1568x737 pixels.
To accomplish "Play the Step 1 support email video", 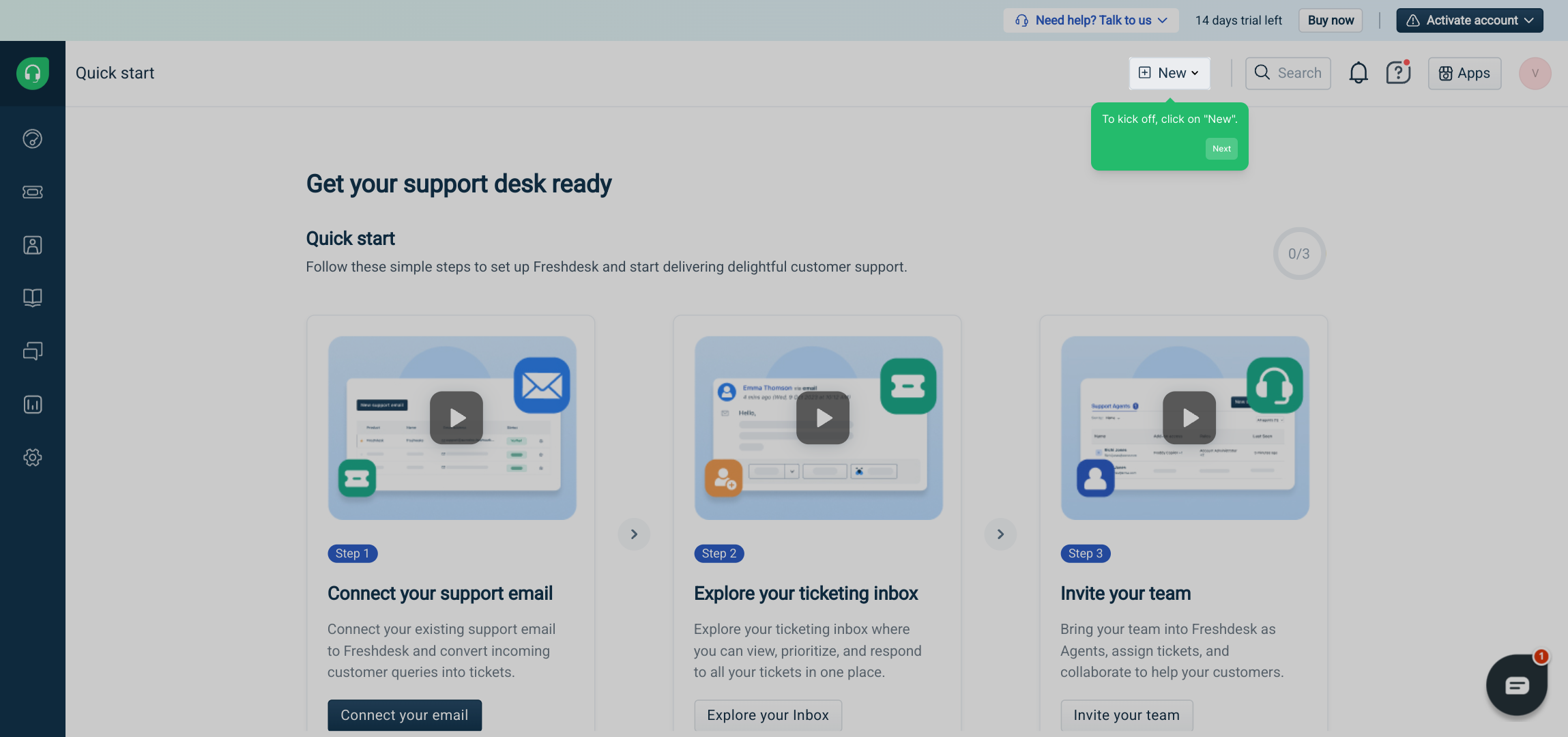I will pos(456,418).
